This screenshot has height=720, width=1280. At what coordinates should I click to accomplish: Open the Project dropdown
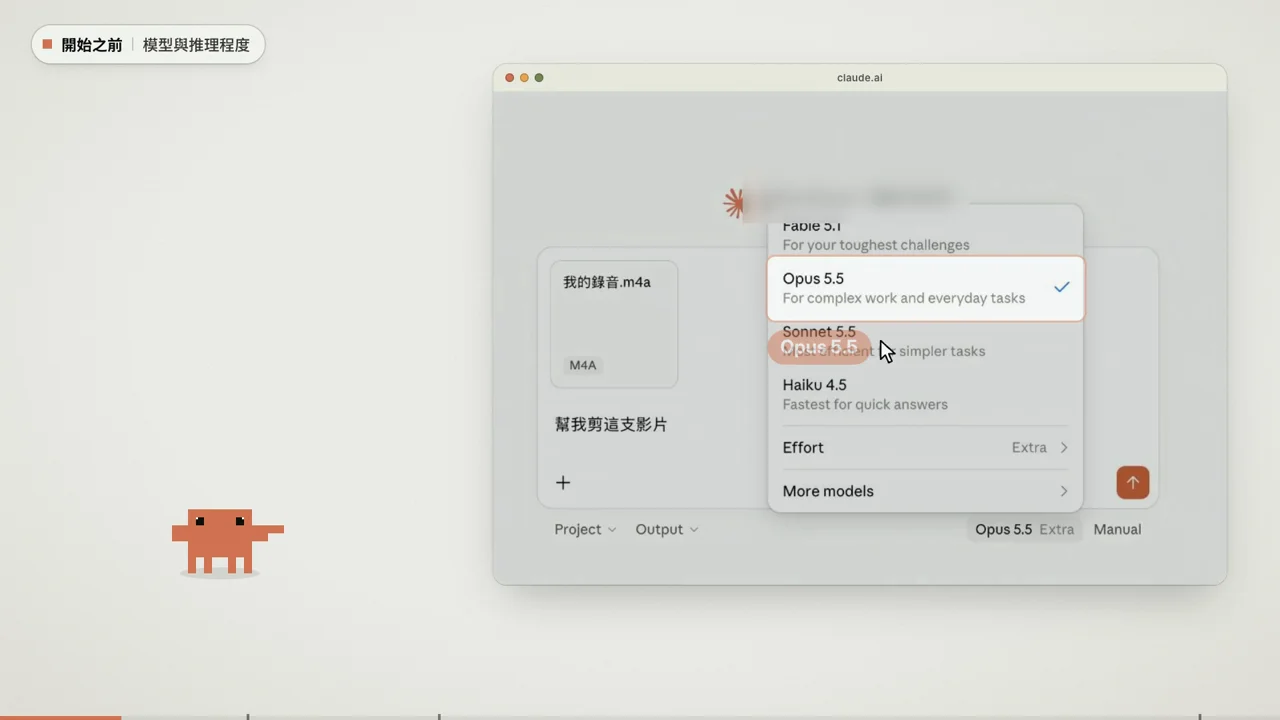pyautogui.click(x=585, y=529)
